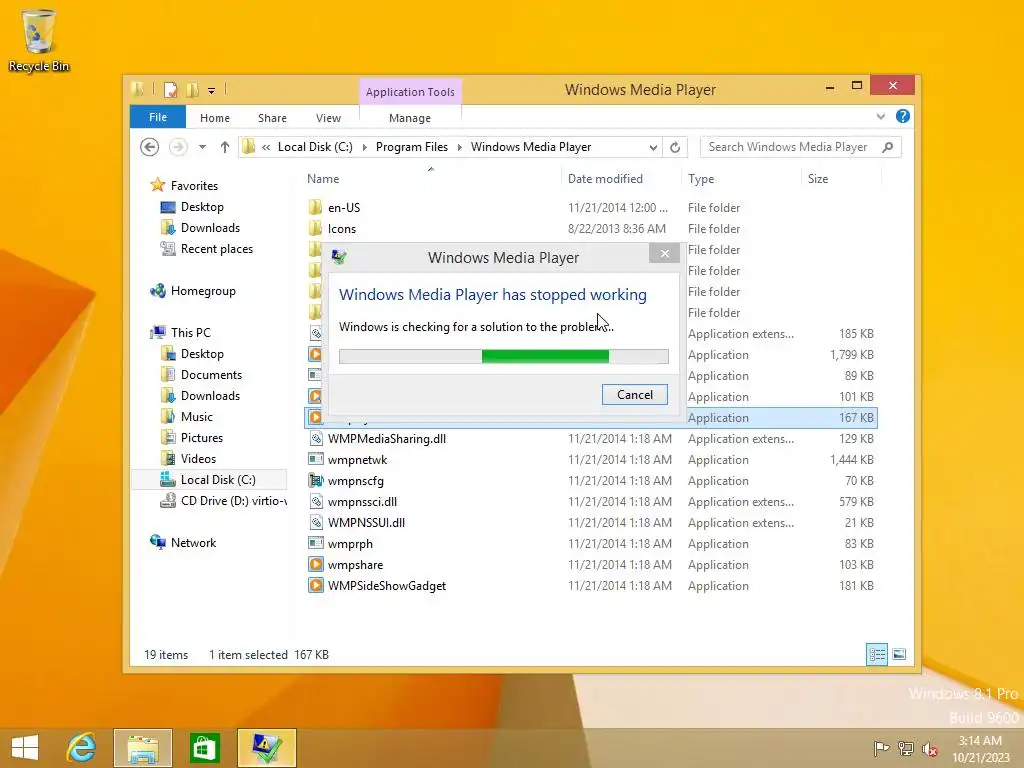The height and width of the screenshot is (768, 1024).
Task: Click the Application Tools contextual tab
Action: (x=410, y=92)
